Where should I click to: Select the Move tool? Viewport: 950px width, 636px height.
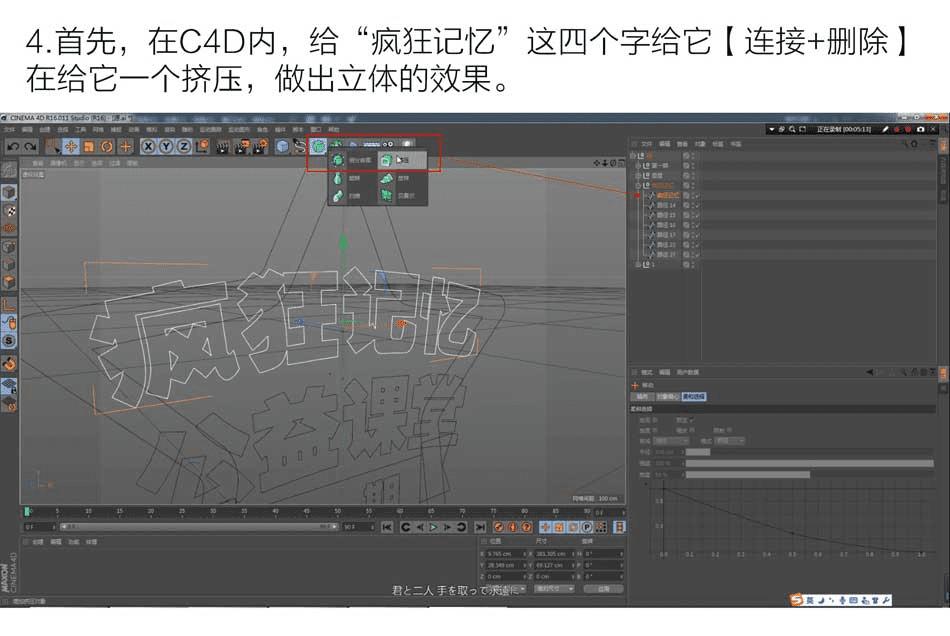point(71,147)
